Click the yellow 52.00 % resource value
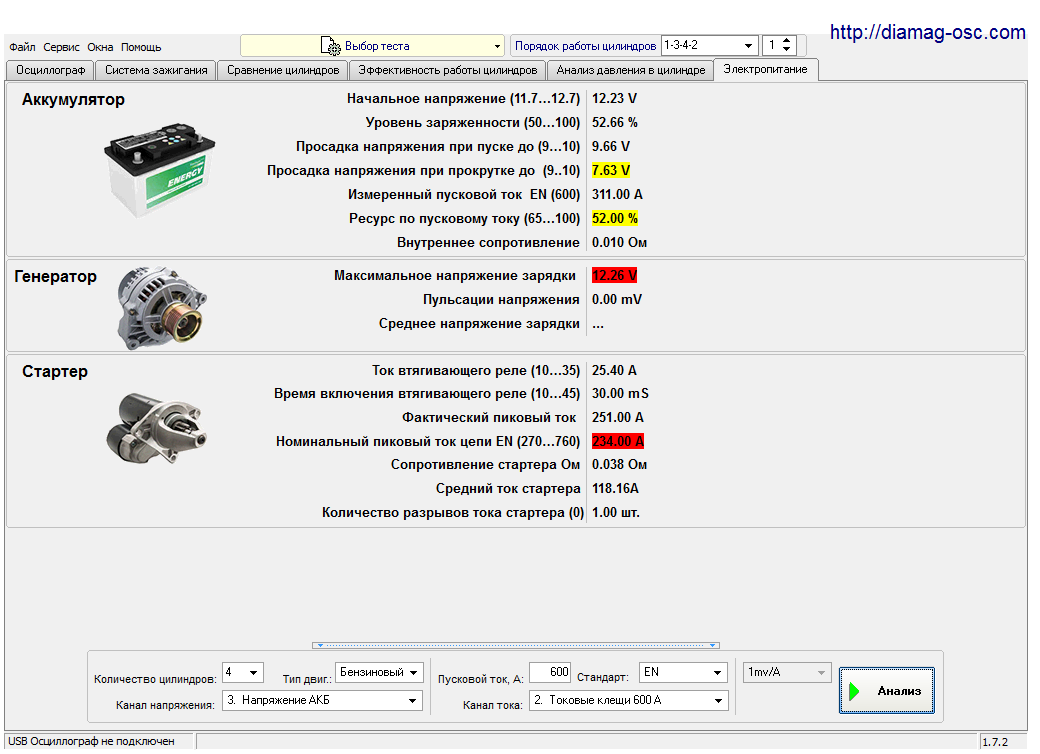 coord(615,218)
